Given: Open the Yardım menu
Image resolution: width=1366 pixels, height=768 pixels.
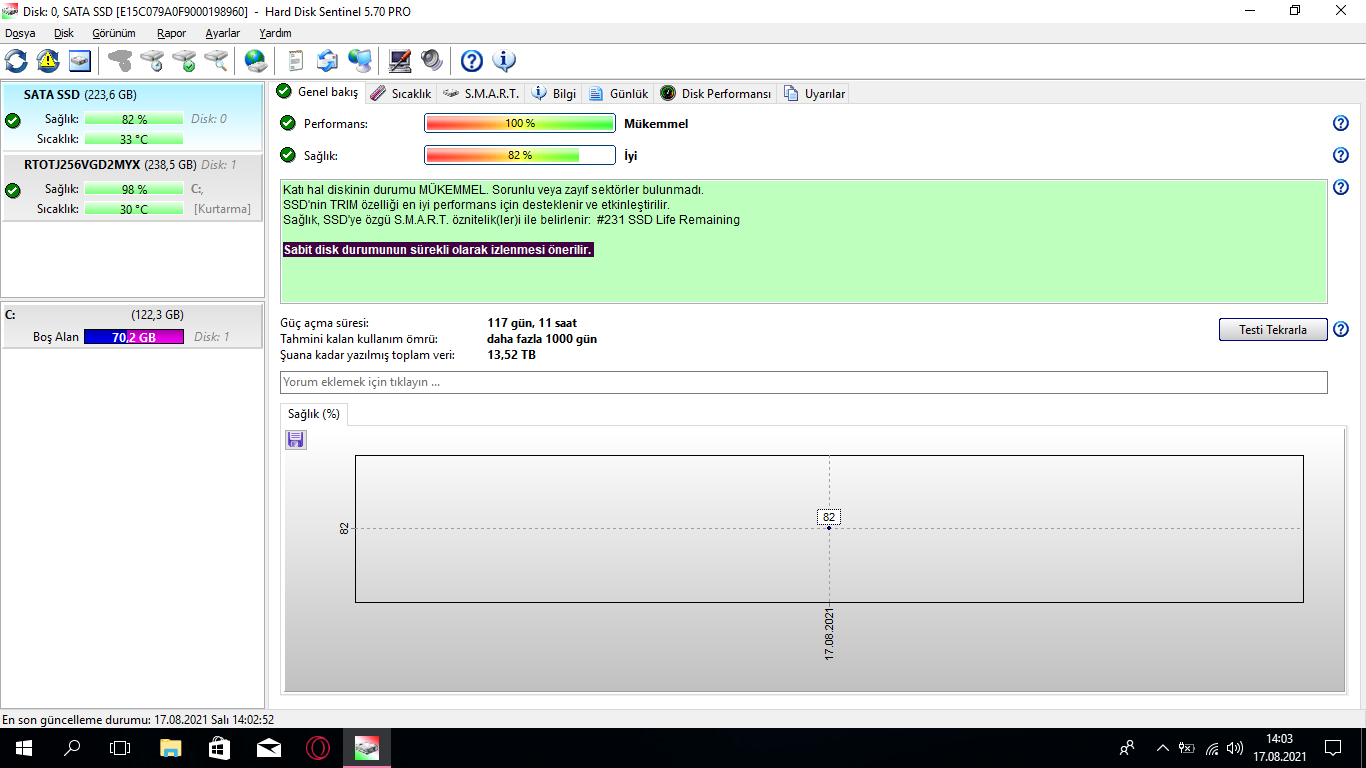Looking at the screenshot, I should [x=275, y=33].
